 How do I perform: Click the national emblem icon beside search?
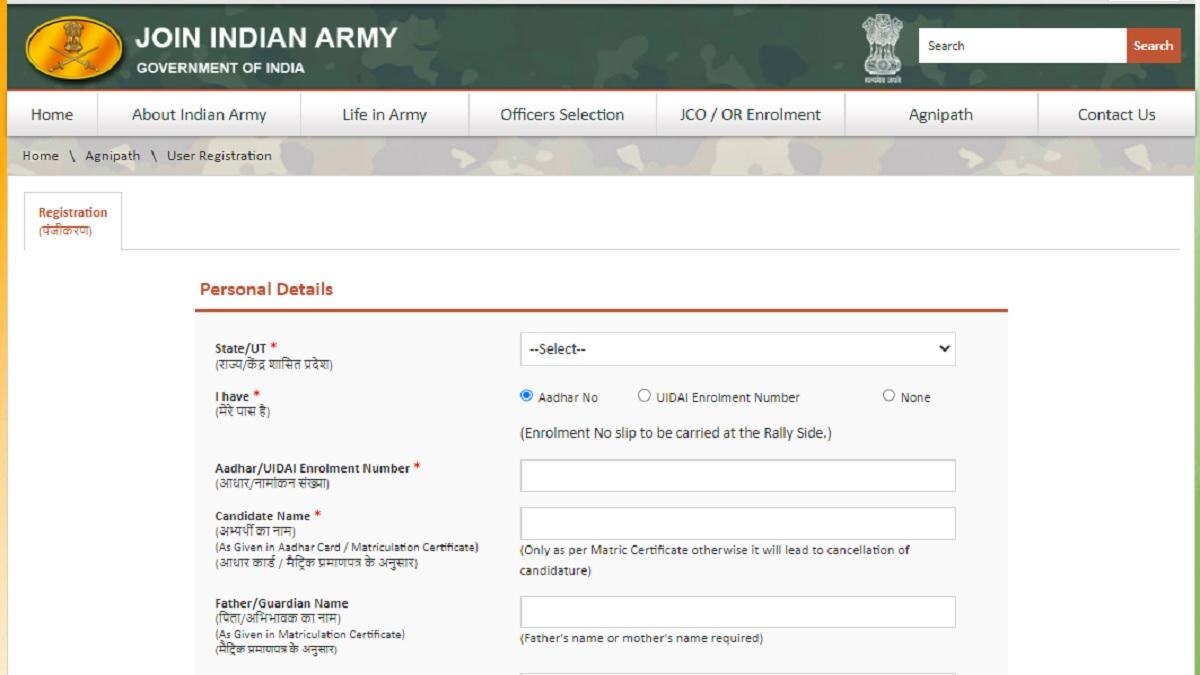click(x=884, y=45)
